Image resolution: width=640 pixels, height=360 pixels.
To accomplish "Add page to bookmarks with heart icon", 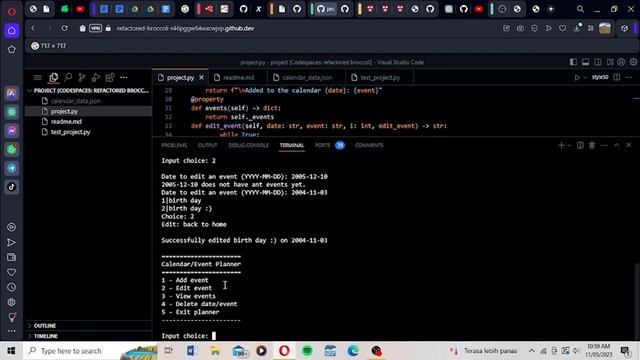I will coord(562,28).
